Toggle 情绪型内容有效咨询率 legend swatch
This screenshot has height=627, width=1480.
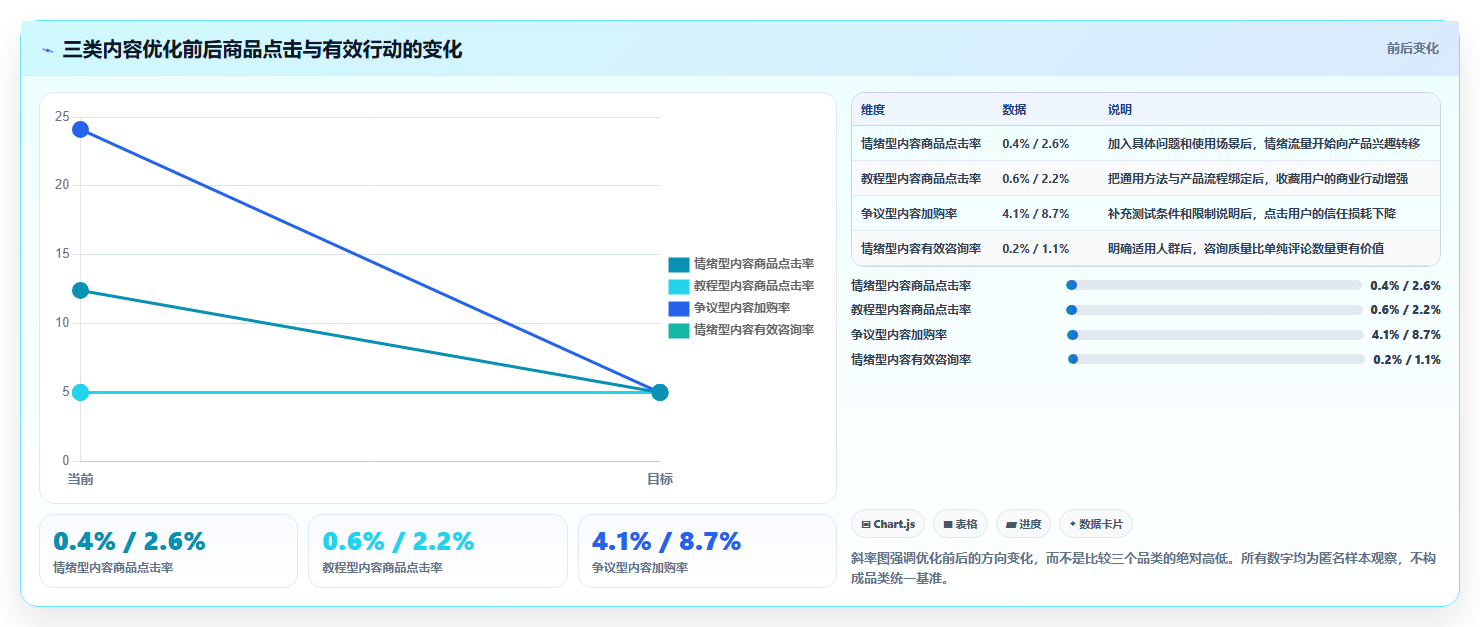pos(679,330)
